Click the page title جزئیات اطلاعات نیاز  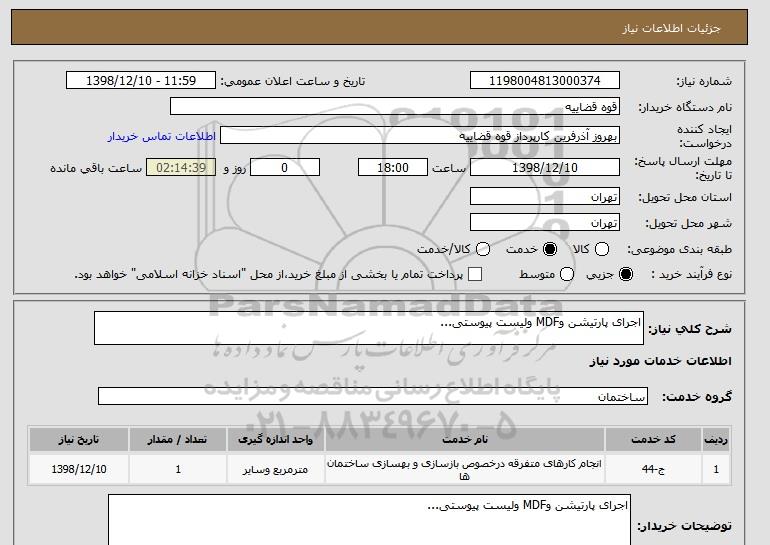pos(671,28)
